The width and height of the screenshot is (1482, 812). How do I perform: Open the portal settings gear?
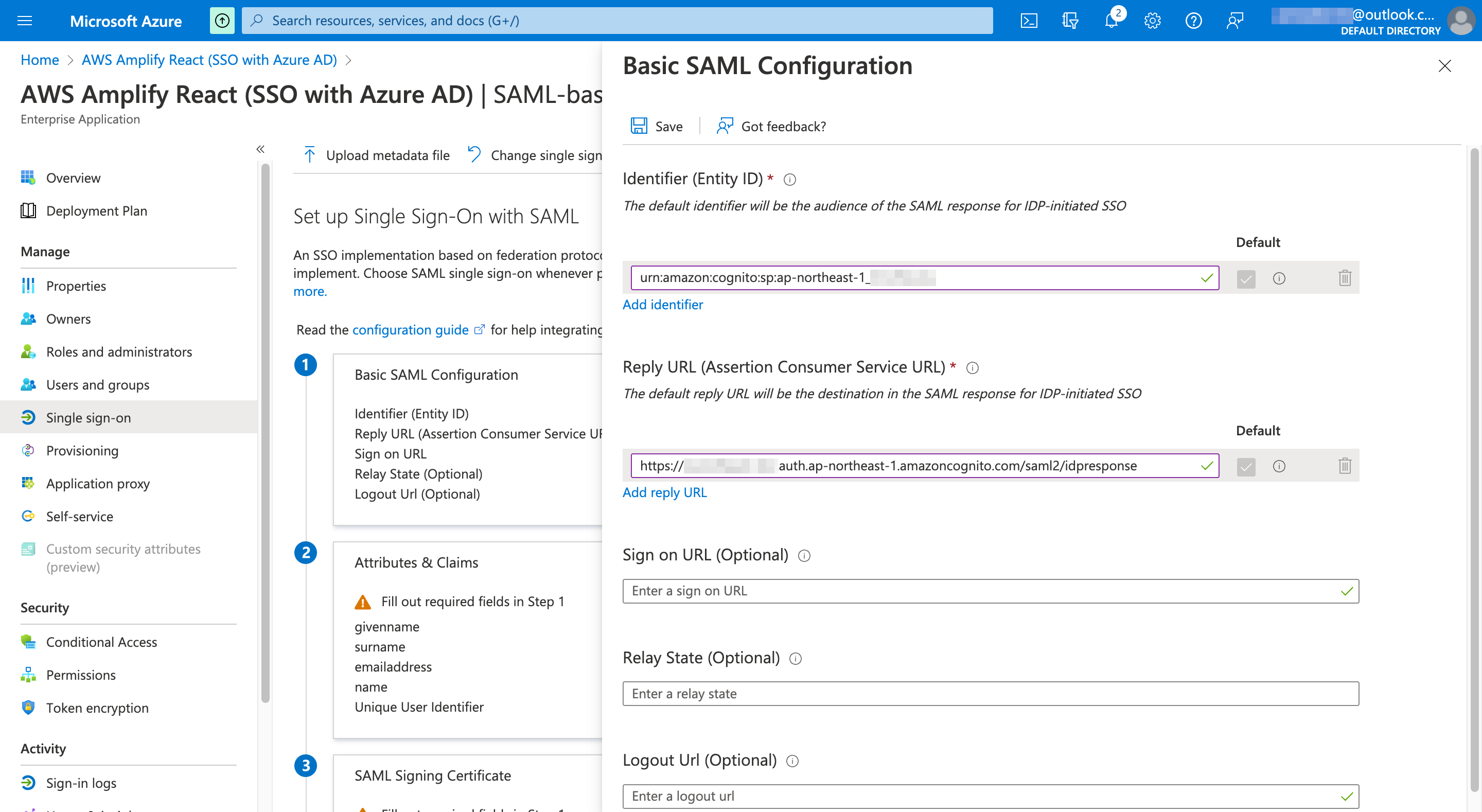click(1152, 21)
